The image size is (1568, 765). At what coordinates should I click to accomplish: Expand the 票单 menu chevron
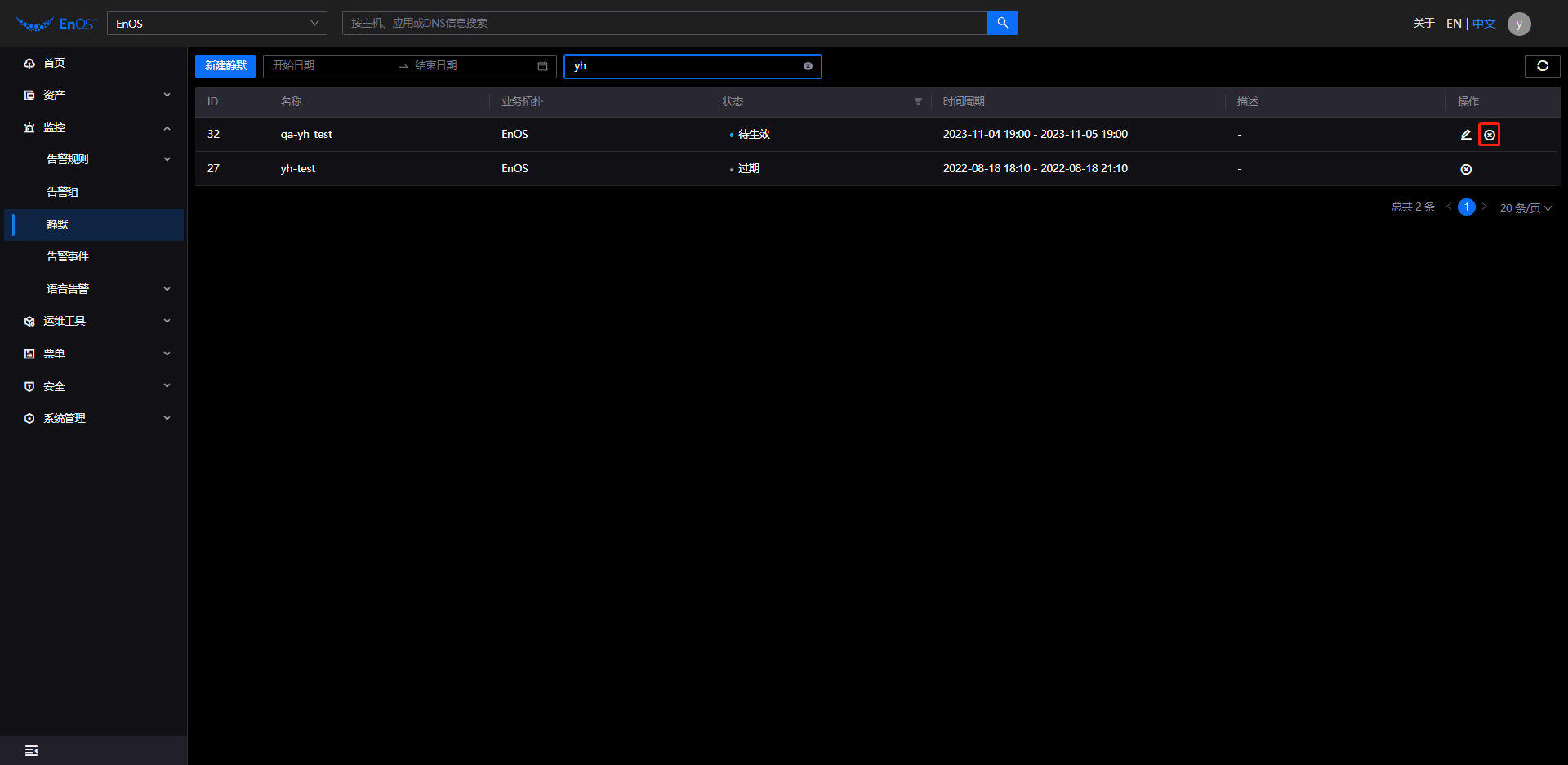(x=167, y=354)
